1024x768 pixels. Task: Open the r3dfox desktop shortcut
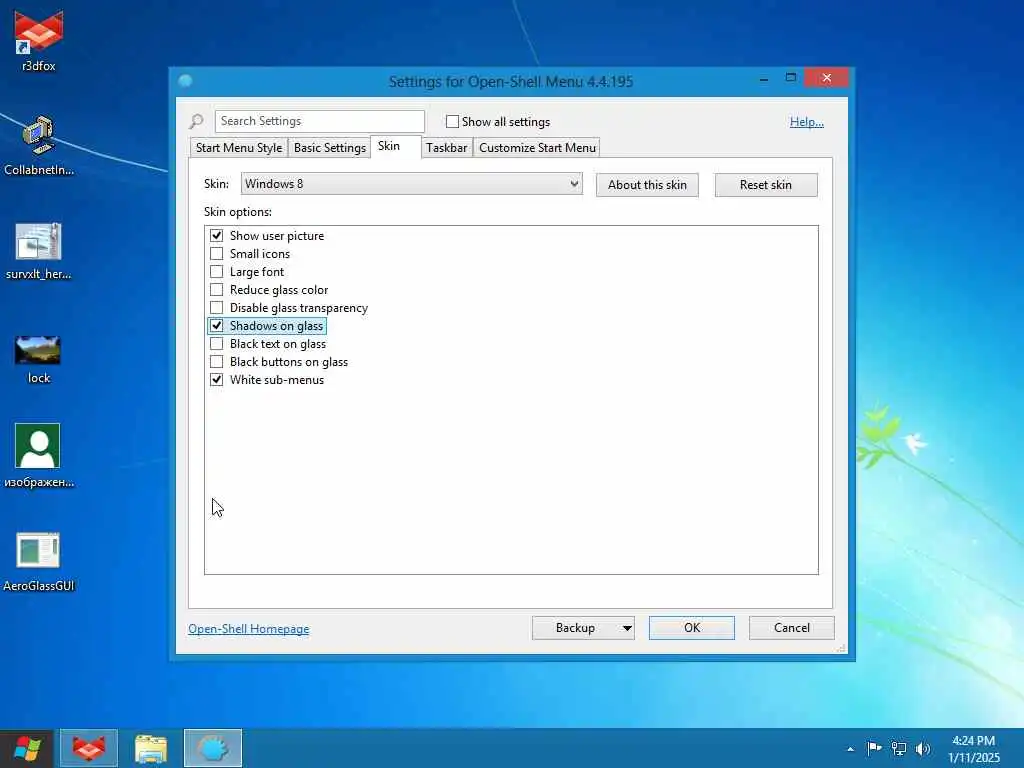[39, 40]
